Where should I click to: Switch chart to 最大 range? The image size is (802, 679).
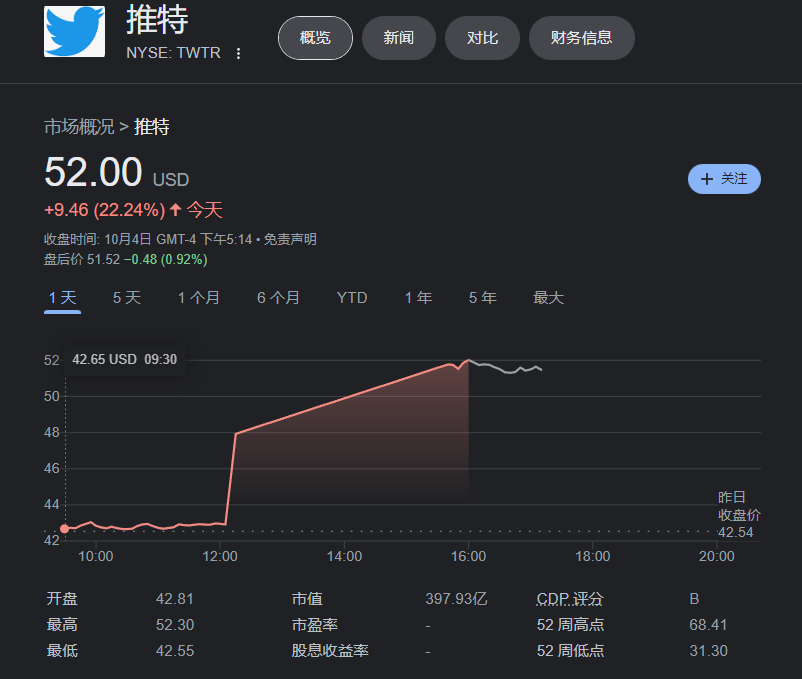[548, 298]
